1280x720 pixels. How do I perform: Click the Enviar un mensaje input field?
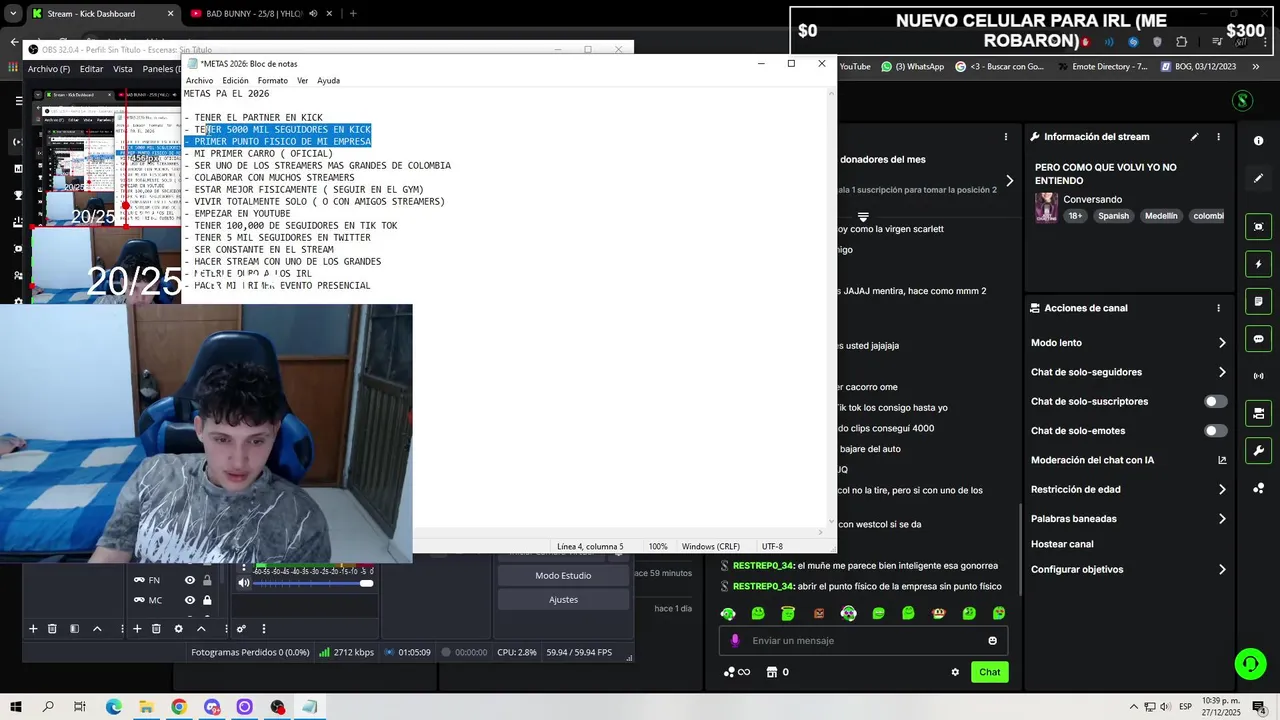point(863,641)
